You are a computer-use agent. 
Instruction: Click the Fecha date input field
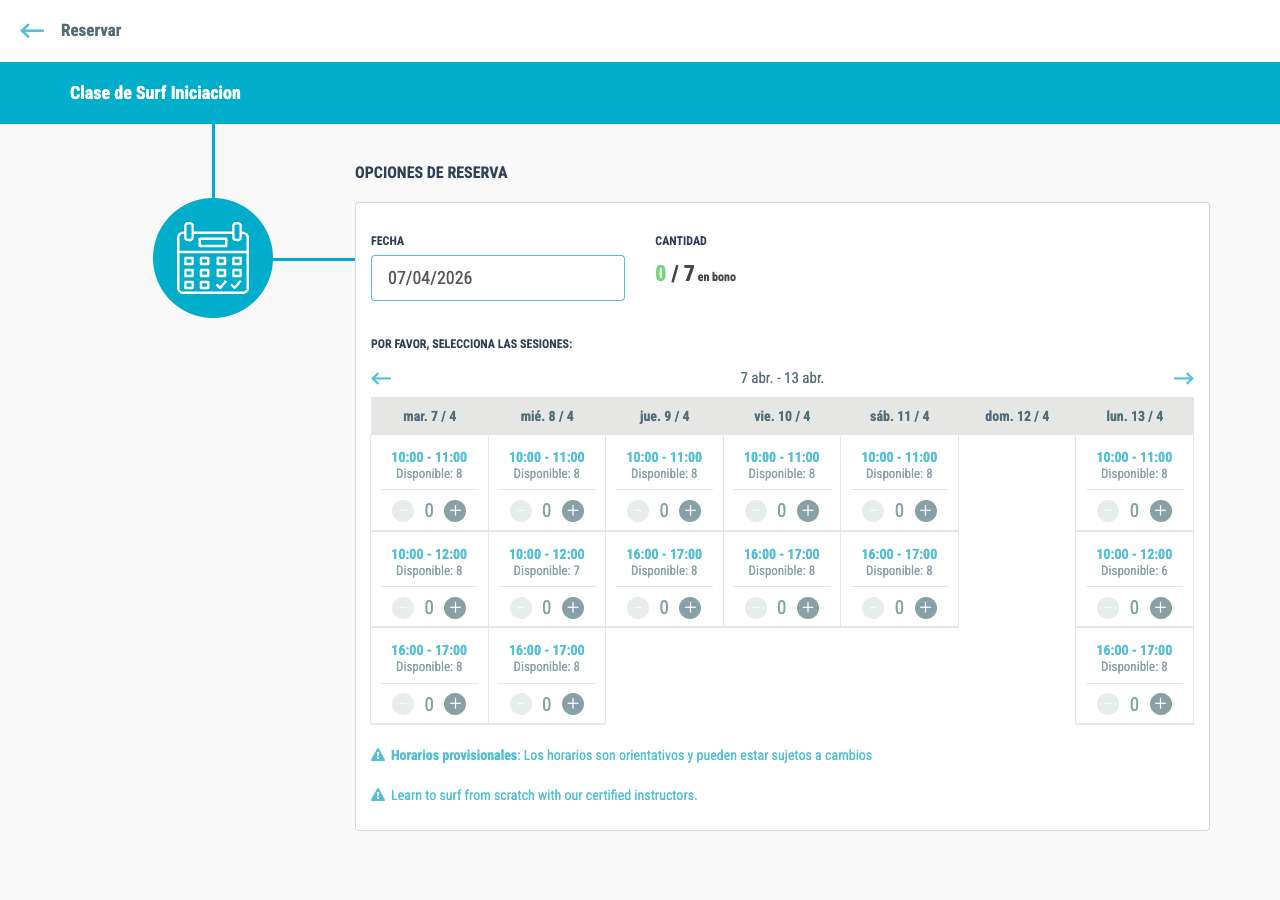(x=498, y=278)
